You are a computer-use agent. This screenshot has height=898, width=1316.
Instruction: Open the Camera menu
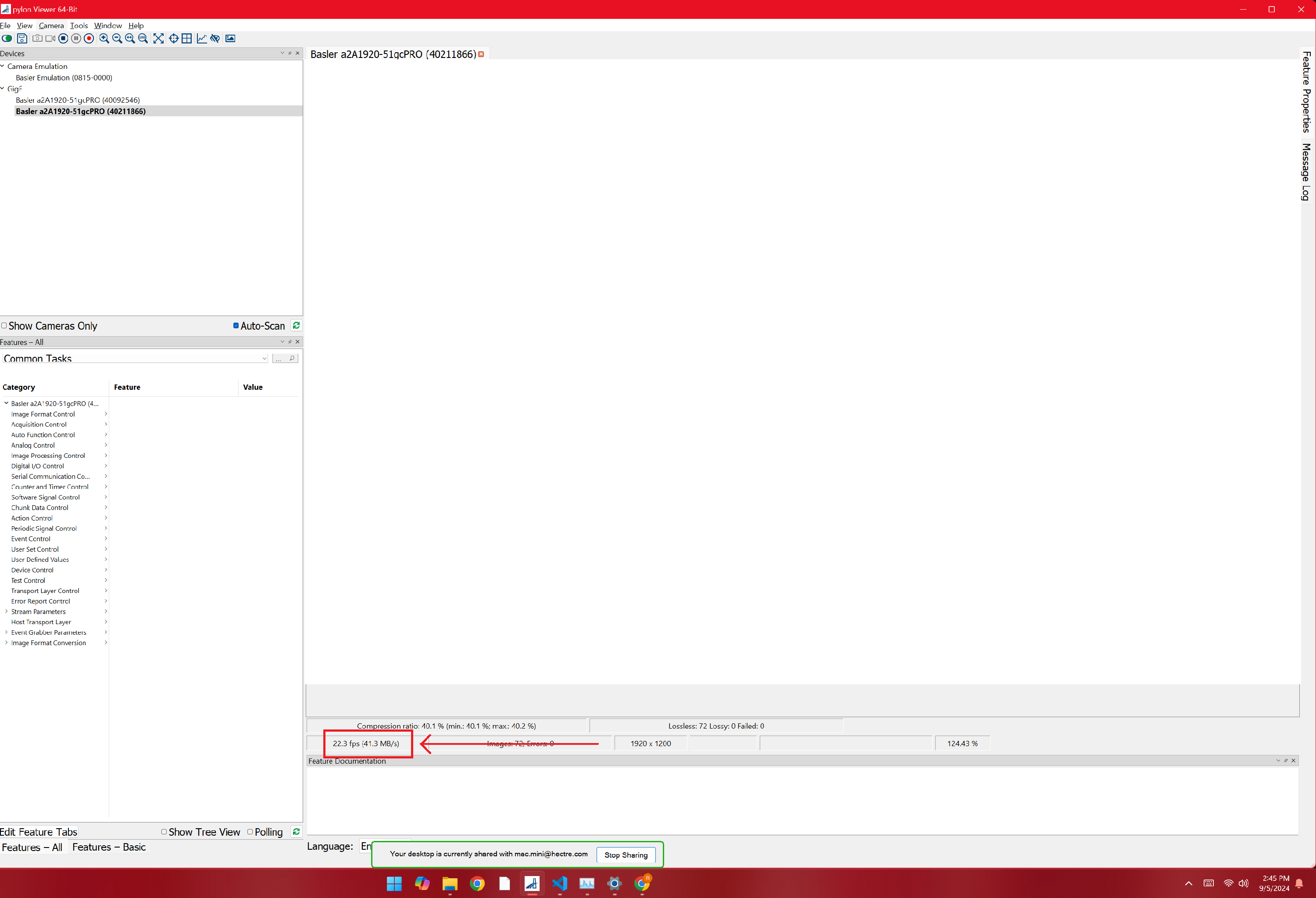click(x=51, y=25)
